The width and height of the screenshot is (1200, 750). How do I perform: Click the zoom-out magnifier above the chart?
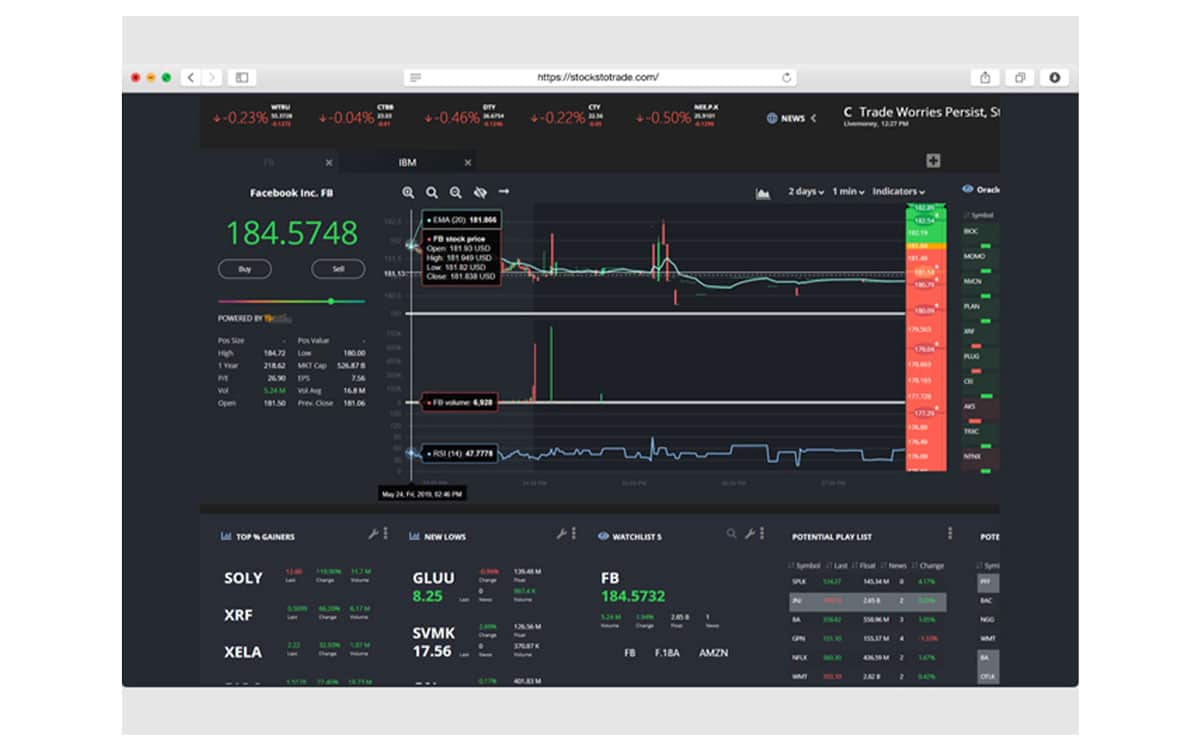click(456, 192)
